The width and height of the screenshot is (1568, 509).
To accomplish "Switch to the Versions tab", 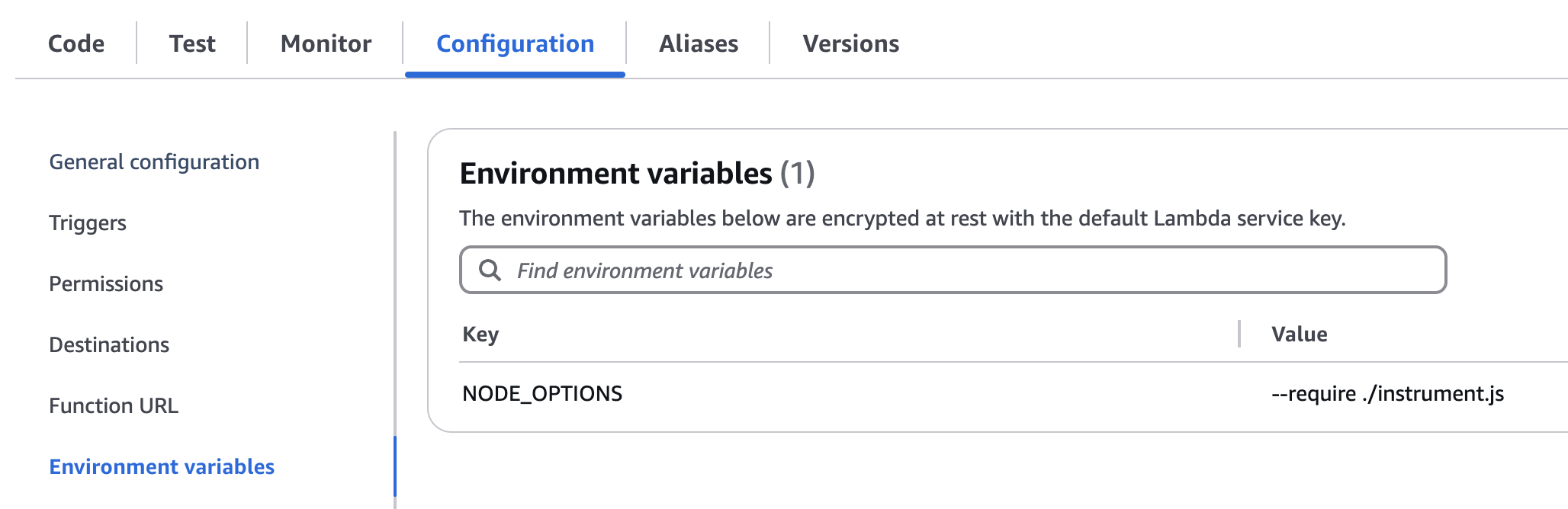I will point(850,43).
